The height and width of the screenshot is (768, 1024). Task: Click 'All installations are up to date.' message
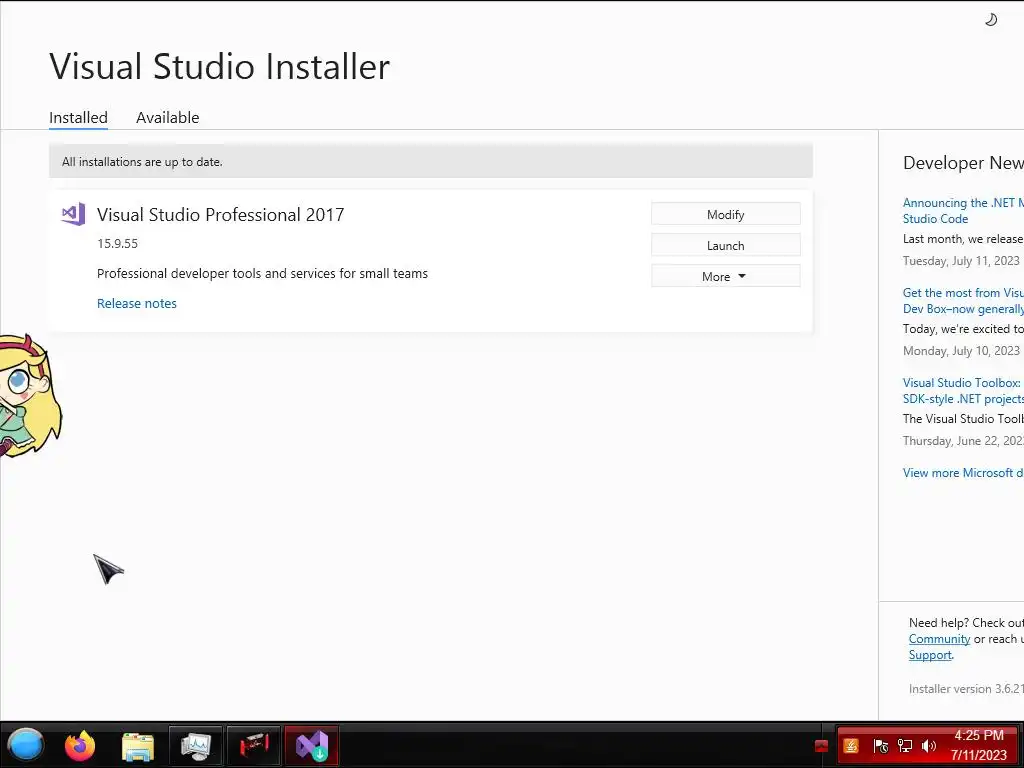142,161
